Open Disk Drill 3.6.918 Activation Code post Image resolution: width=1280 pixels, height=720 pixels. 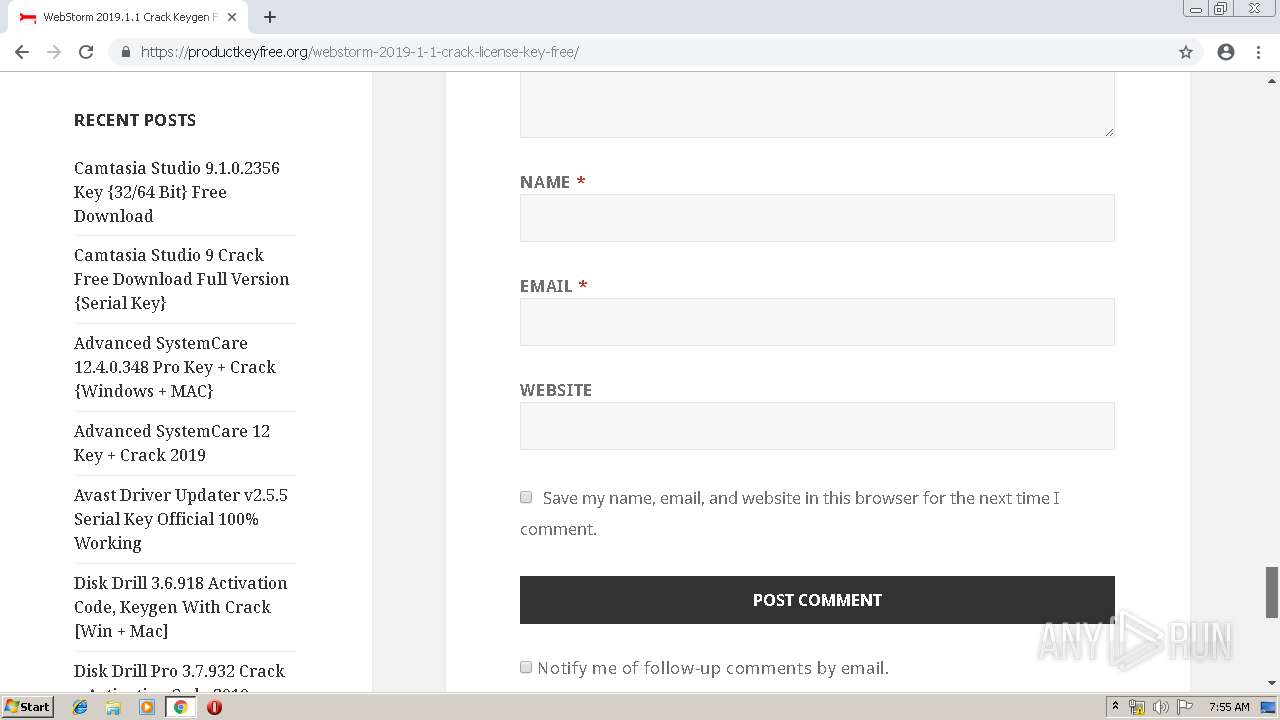pos(180,607)
